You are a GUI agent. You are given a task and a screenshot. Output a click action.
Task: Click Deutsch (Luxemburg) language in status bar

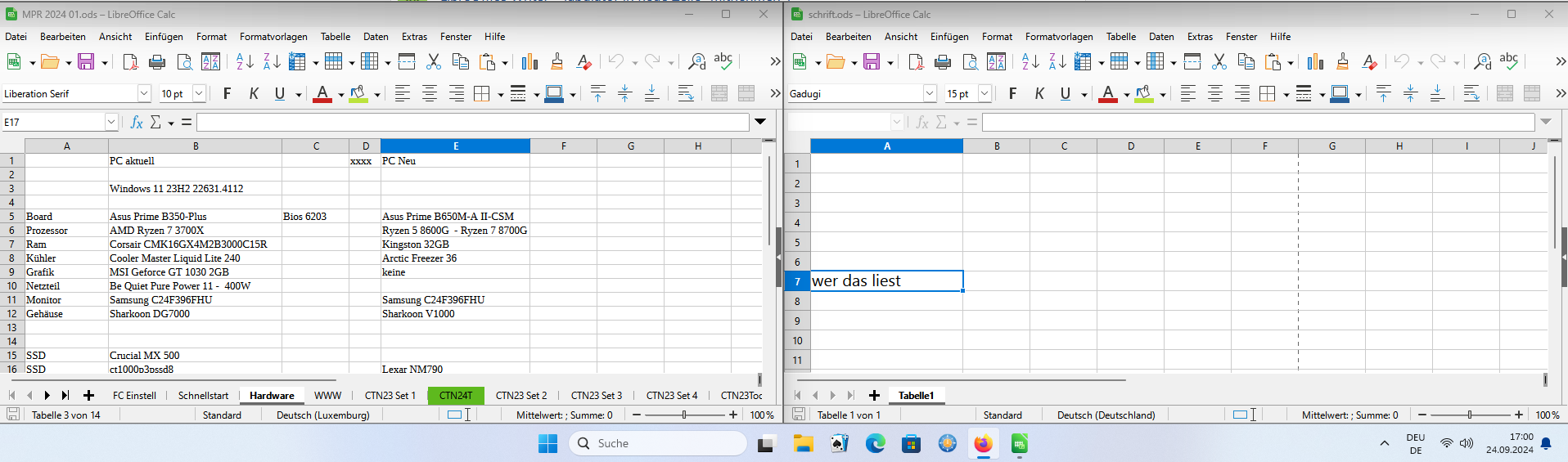[x=322, y=415]
